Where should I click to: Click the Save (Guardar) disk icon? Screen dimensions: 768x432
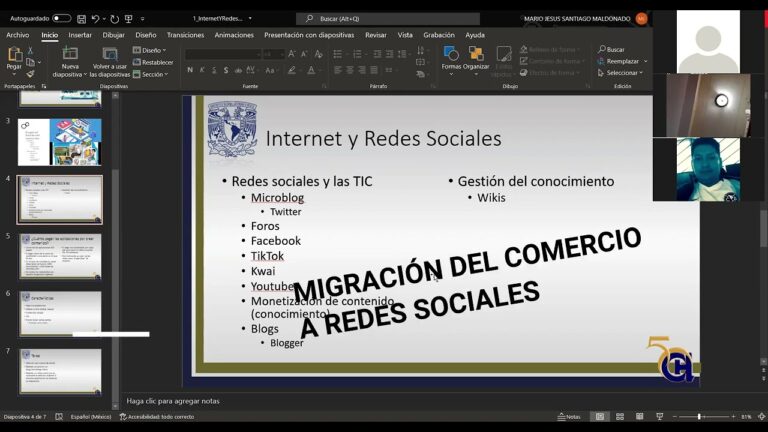tap(81, 19)
